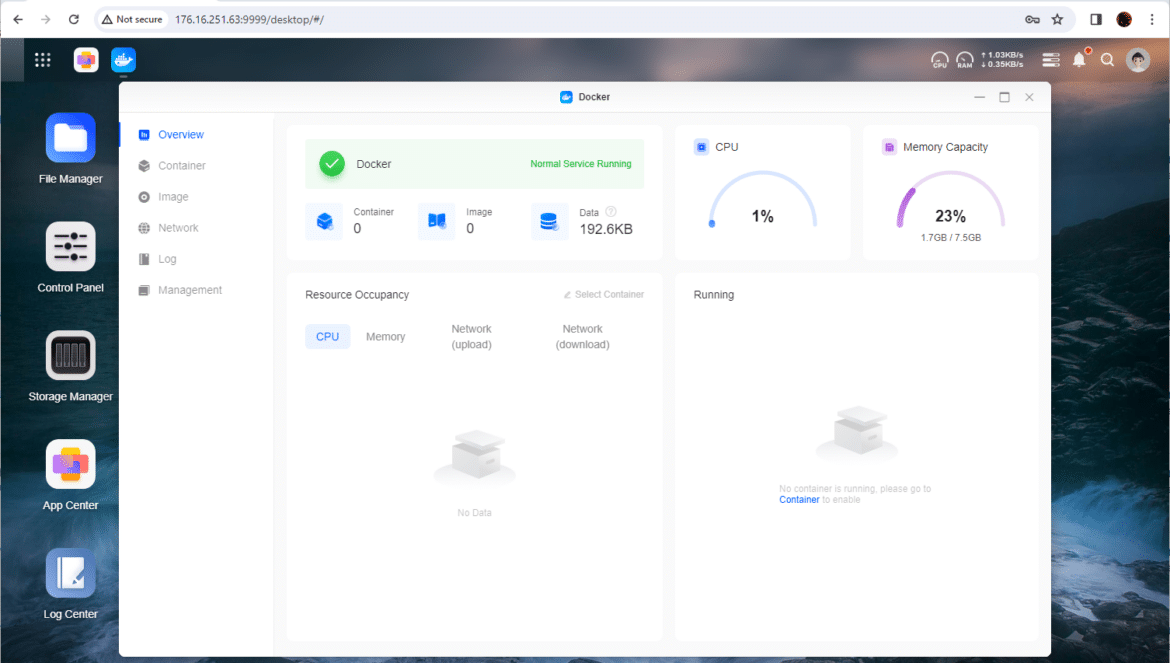Click the 192.6KB data value

606,229
